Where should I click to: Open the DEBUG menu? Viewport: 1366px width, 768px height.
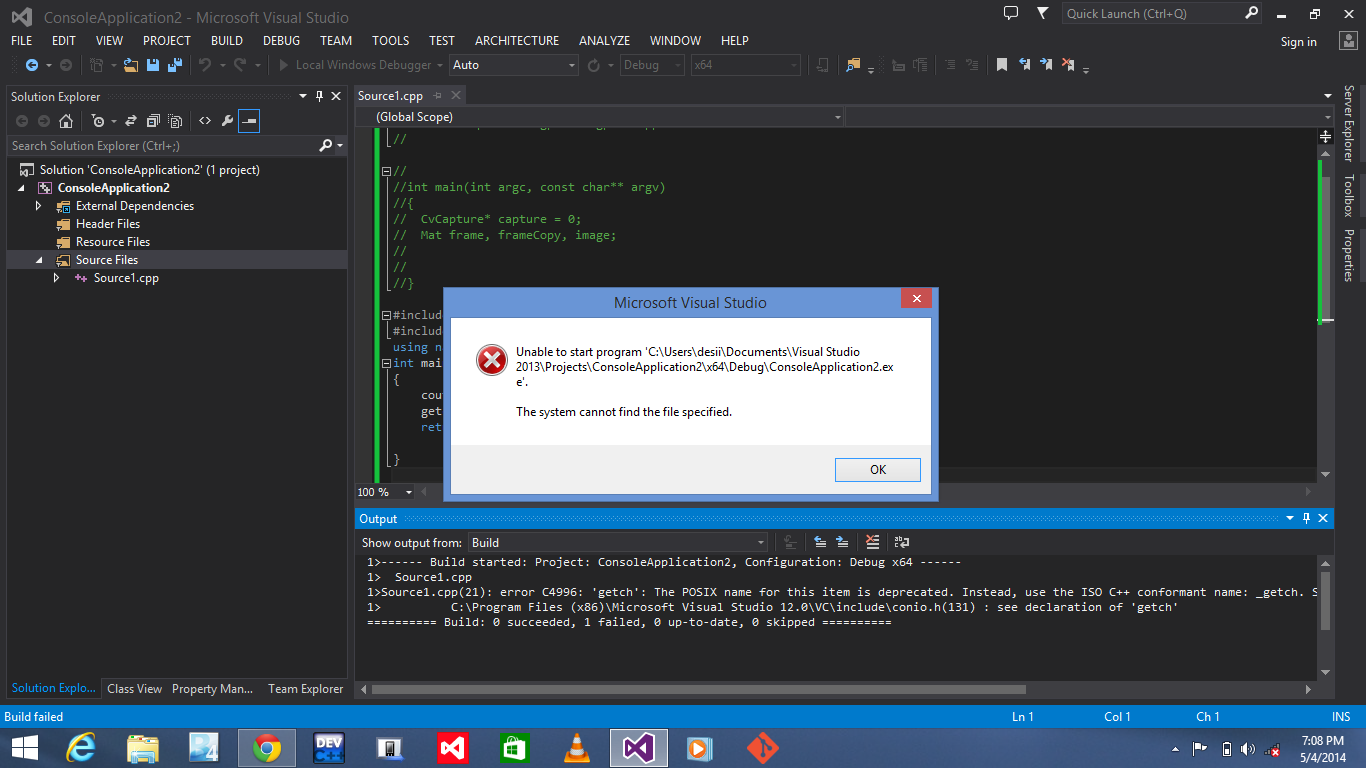click(282, 41)
